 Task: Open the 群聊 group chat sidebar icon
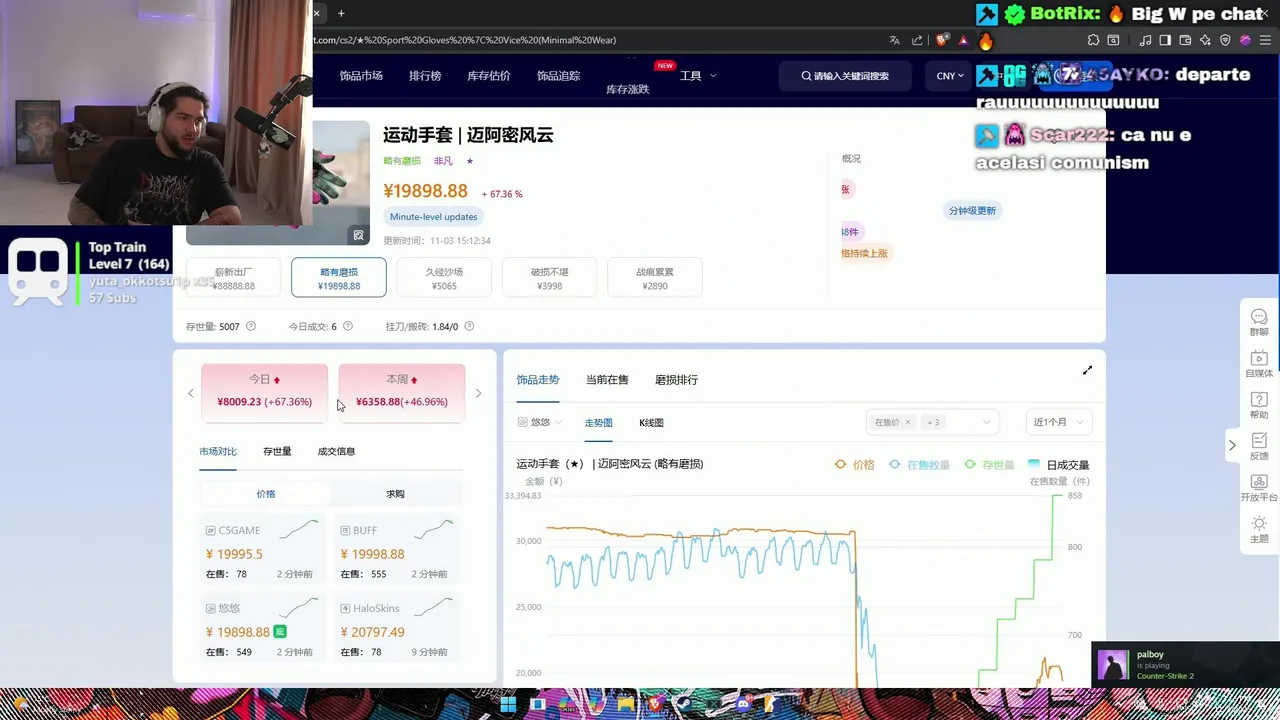click(x=1259, y=322)
